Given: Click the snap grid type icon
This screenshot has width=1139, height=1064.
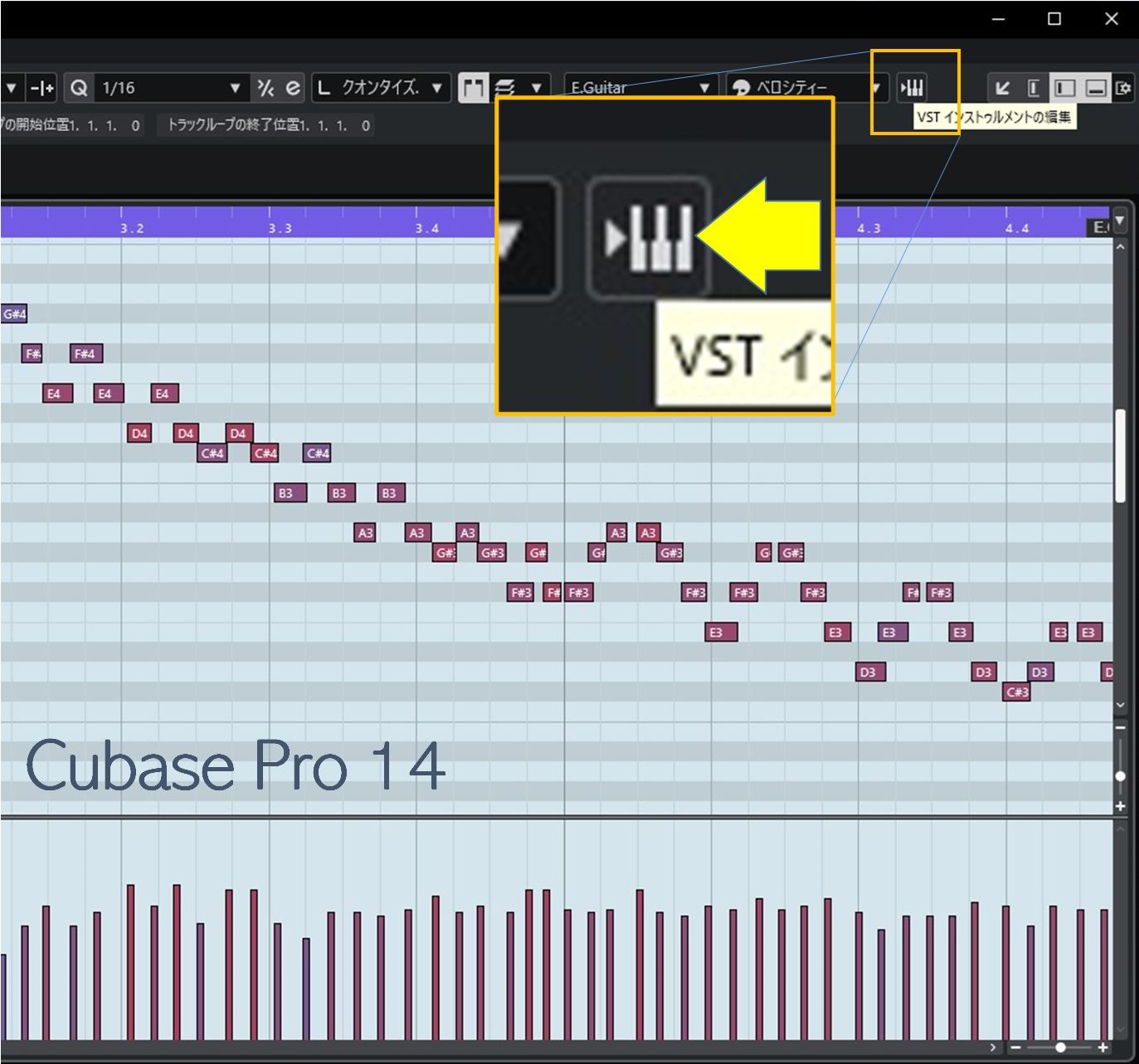Looking at the screenshot, I should [x=41, y=88].
